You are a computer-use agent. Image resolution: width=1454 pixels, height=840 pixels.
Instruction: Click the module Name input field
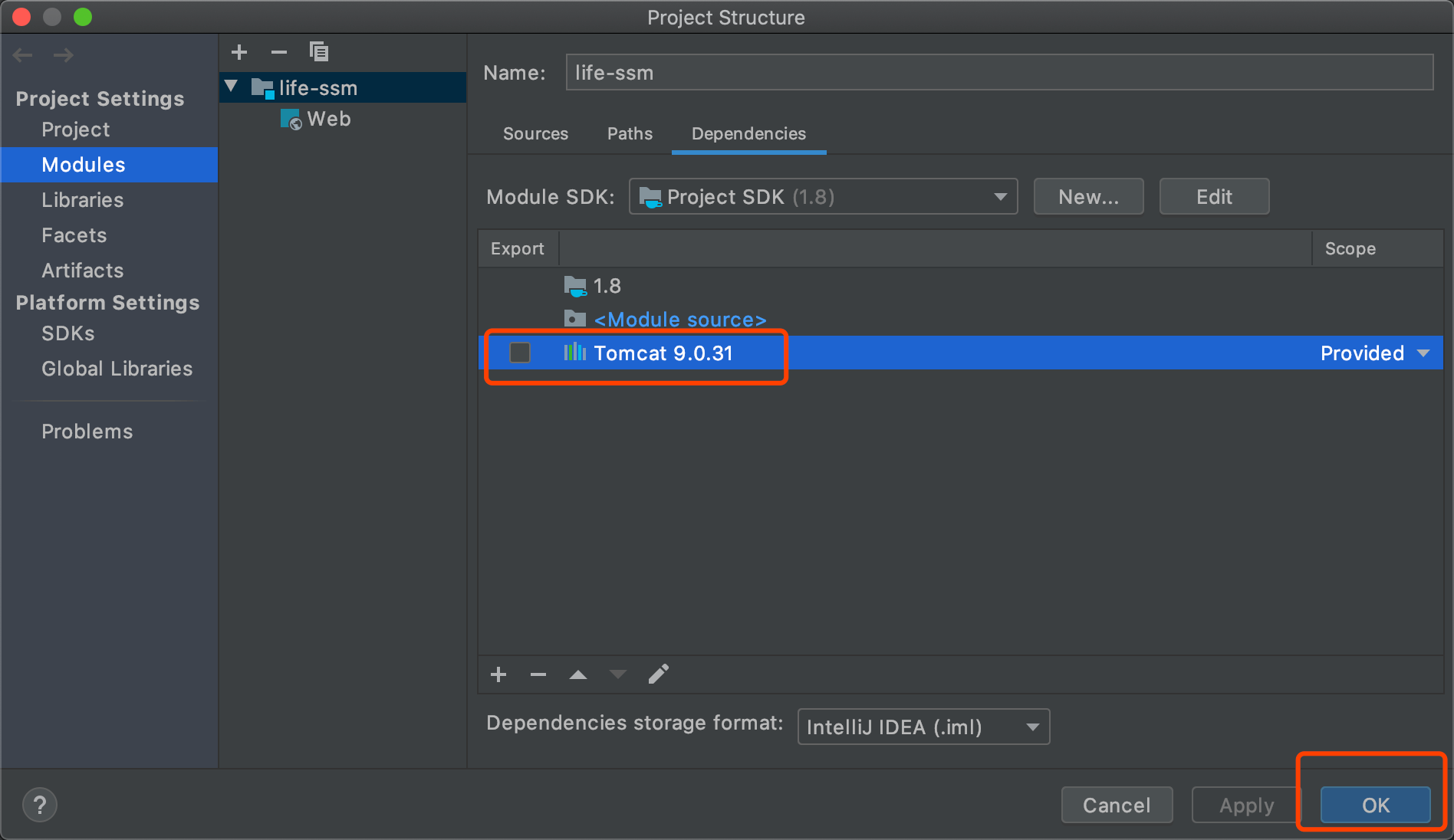998,73
